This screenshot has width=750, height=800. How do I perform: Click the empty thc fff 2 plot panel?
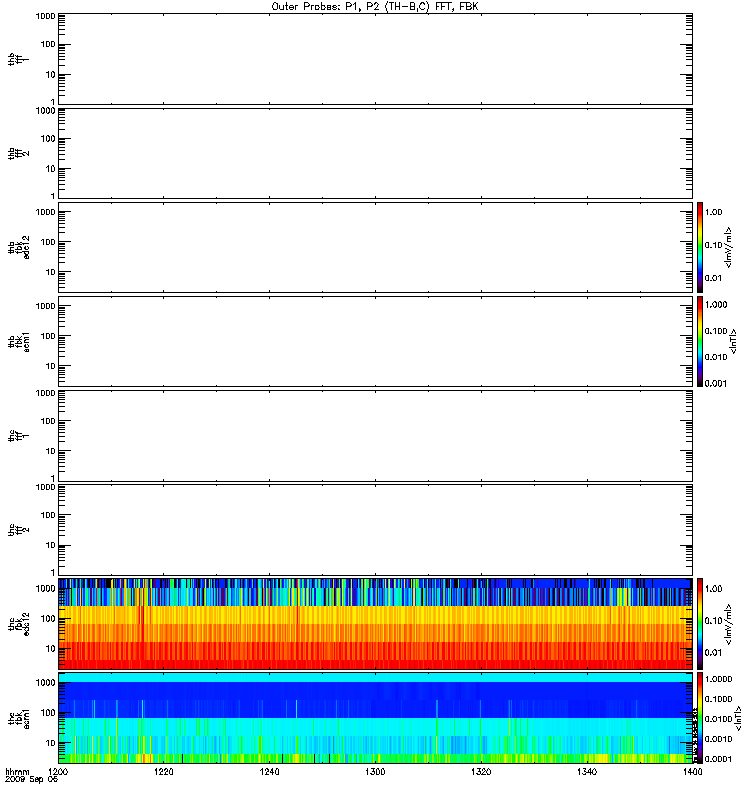point(375,530)
